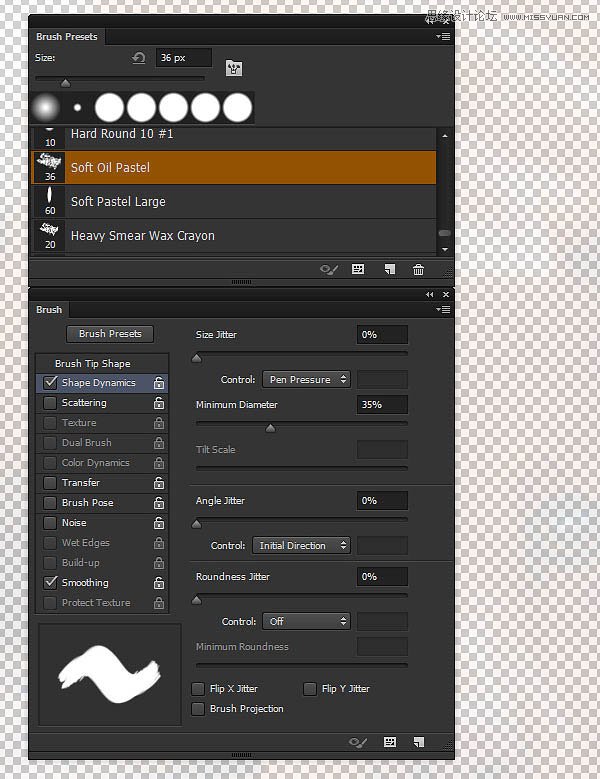The height and width of the screenshot is (779, 600).
Task: Toggle lock icon for Dual Brush
Action: point(158,443)
